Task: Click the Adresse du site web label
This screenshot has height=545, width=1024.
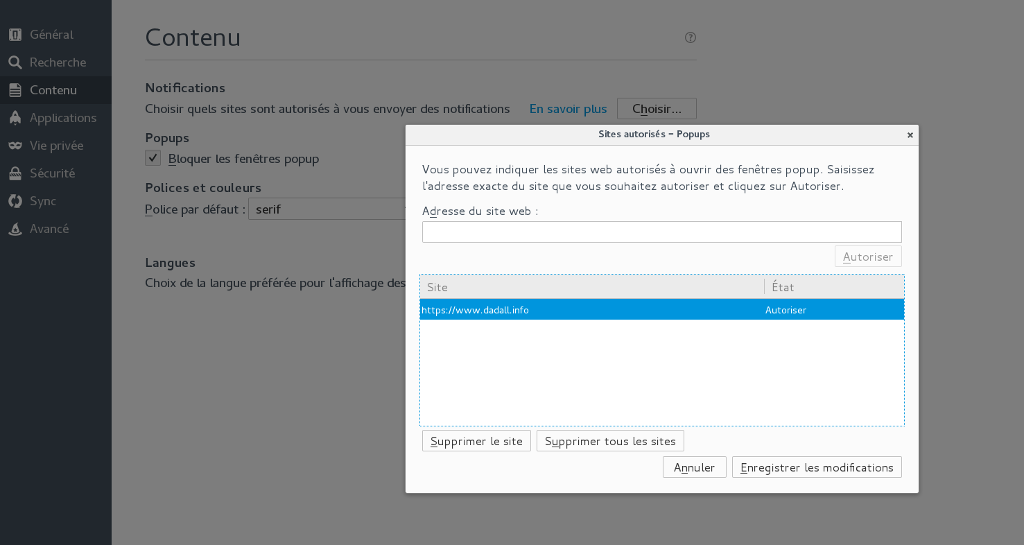Action: click(x=480, y=211)
